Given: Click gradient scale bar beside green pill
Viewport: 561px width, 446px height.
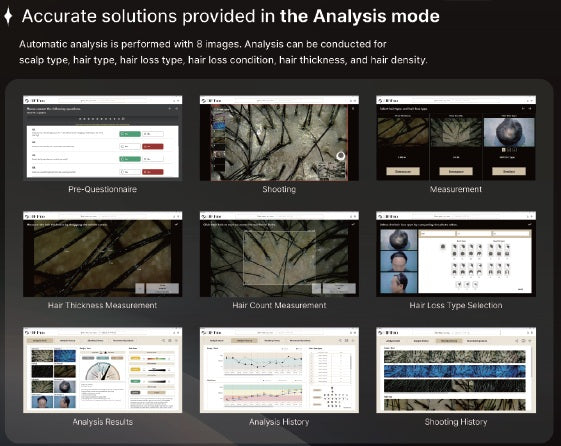Looking at the screenshot, I should (x=156, y=382).
